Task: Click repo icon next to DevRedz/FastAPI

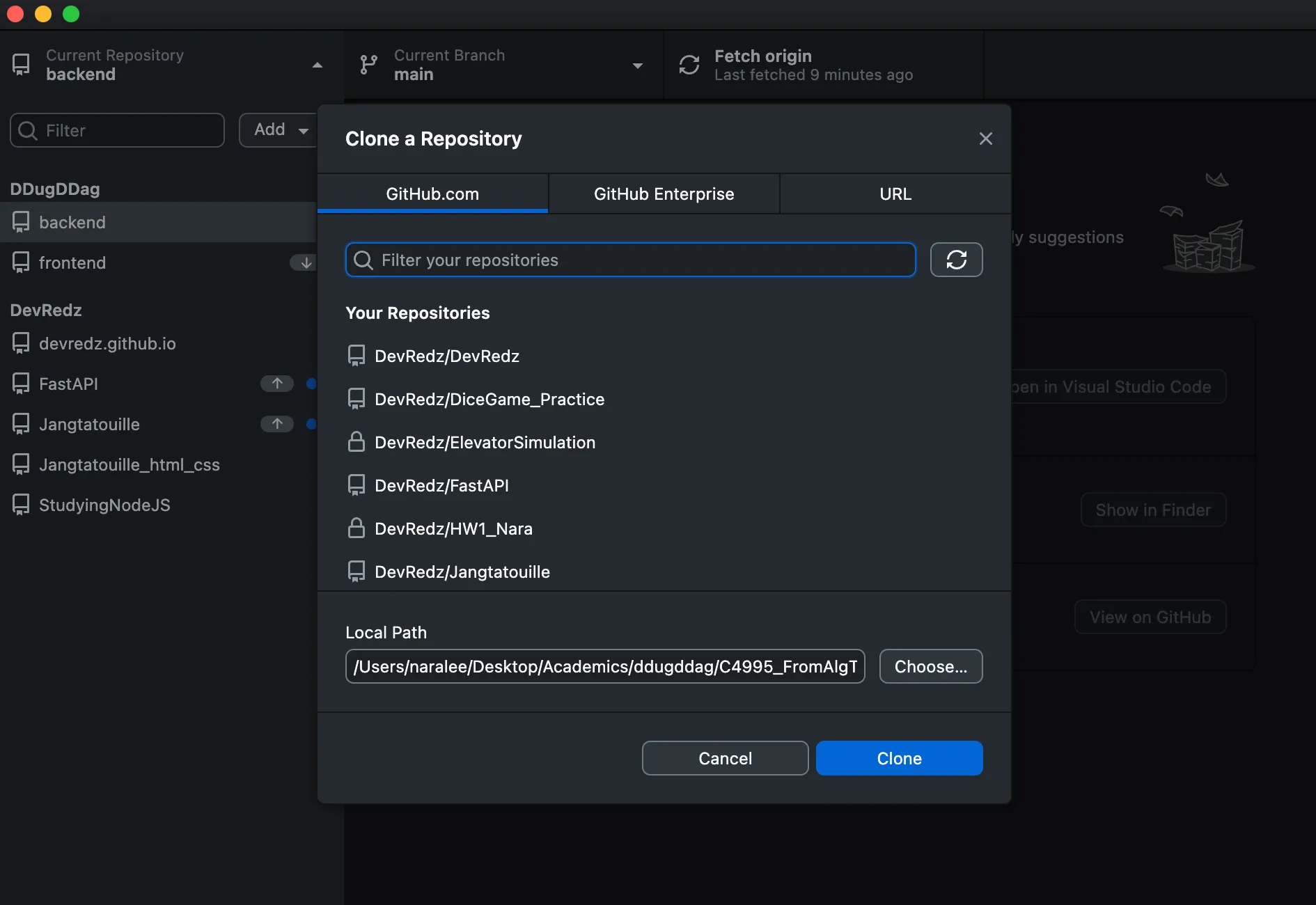Action: click(x=357, y=485)
